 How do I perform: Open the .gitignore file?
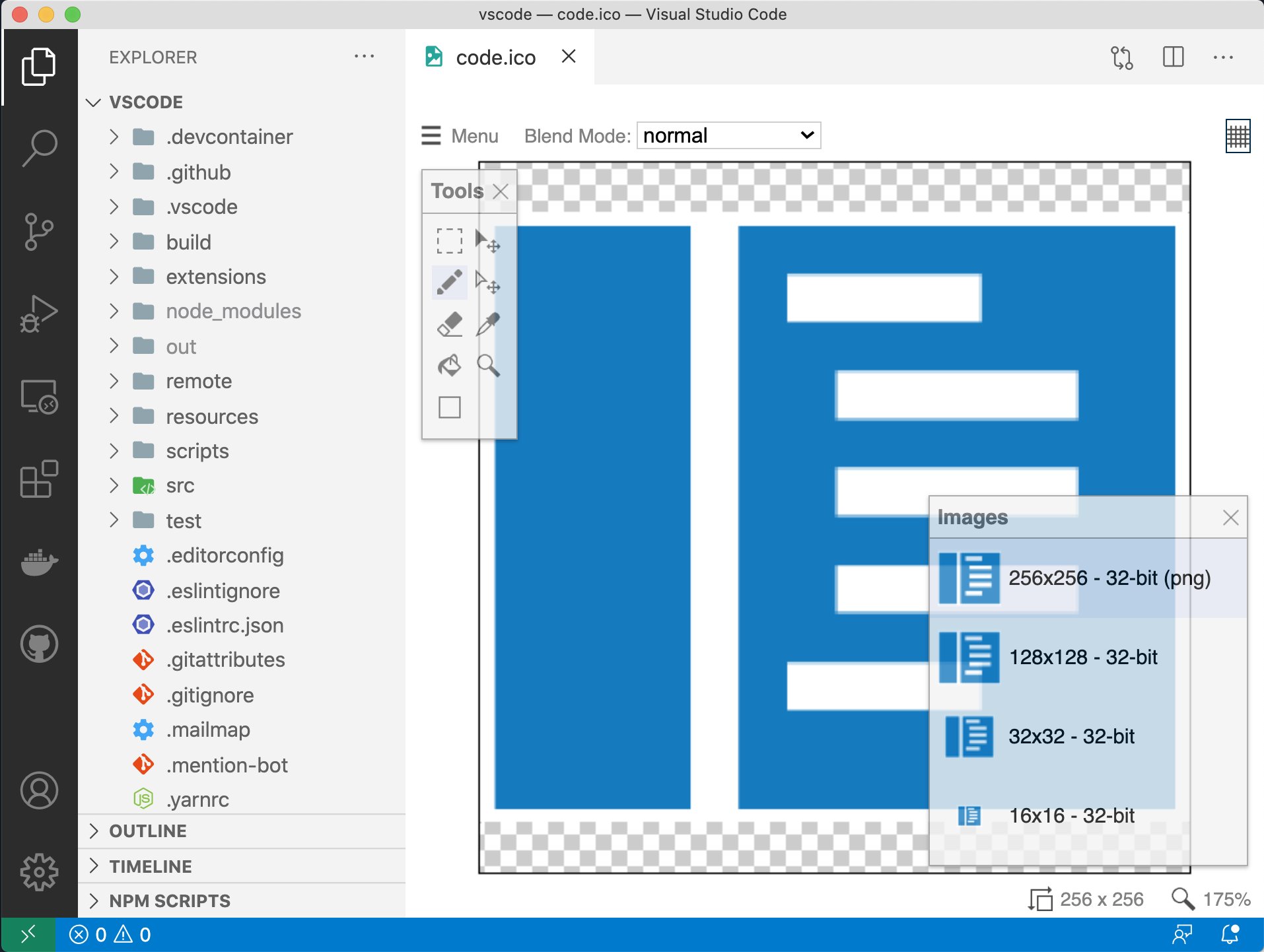click(x=242, y=695)
